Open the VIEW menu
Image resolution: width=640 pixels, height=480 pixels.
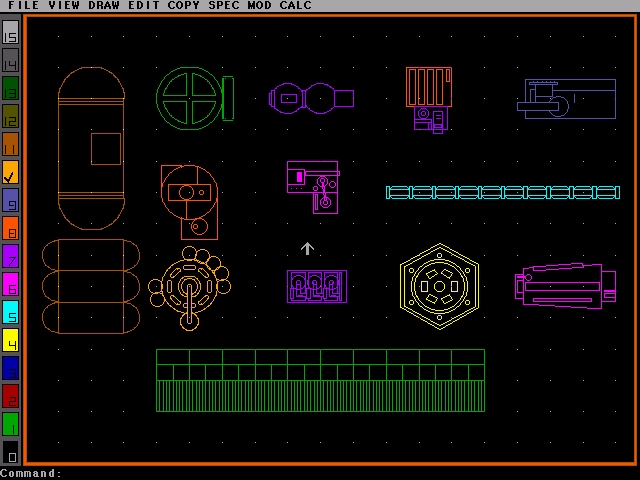tap(63, 6)
